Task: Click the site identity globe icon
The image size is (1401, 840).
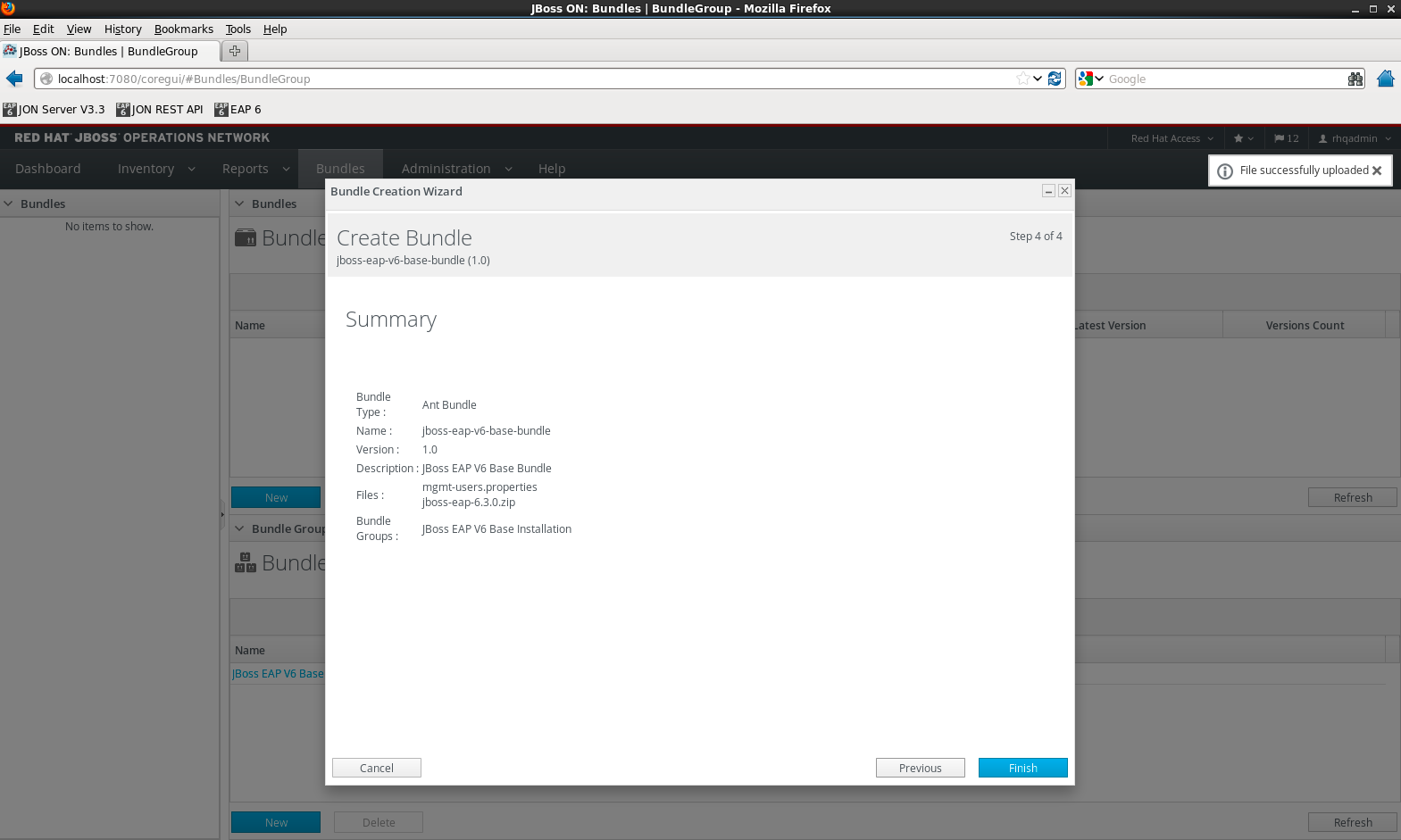Action: 46,79
